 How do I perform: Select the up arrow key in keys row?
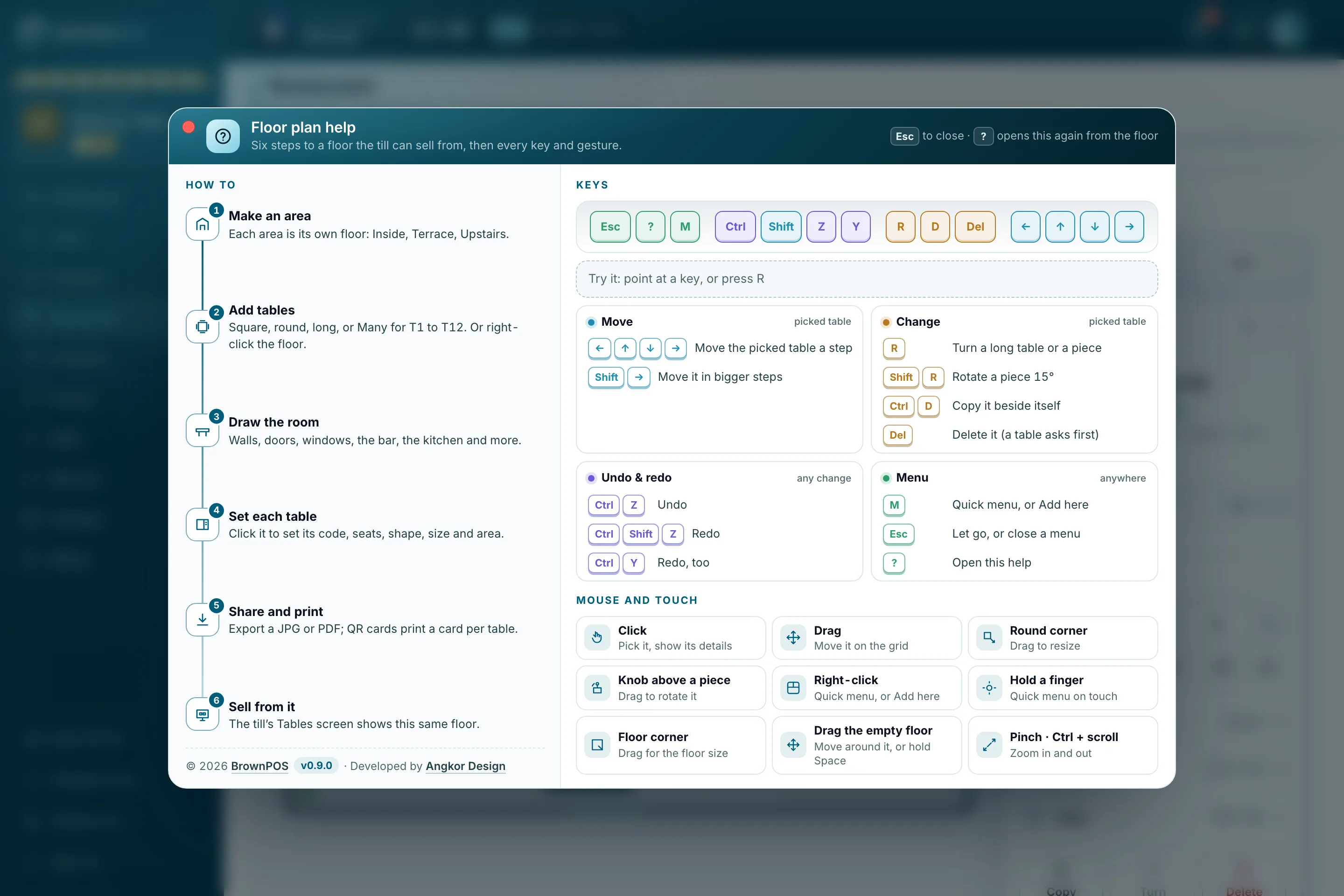[x=1061, y=227]
